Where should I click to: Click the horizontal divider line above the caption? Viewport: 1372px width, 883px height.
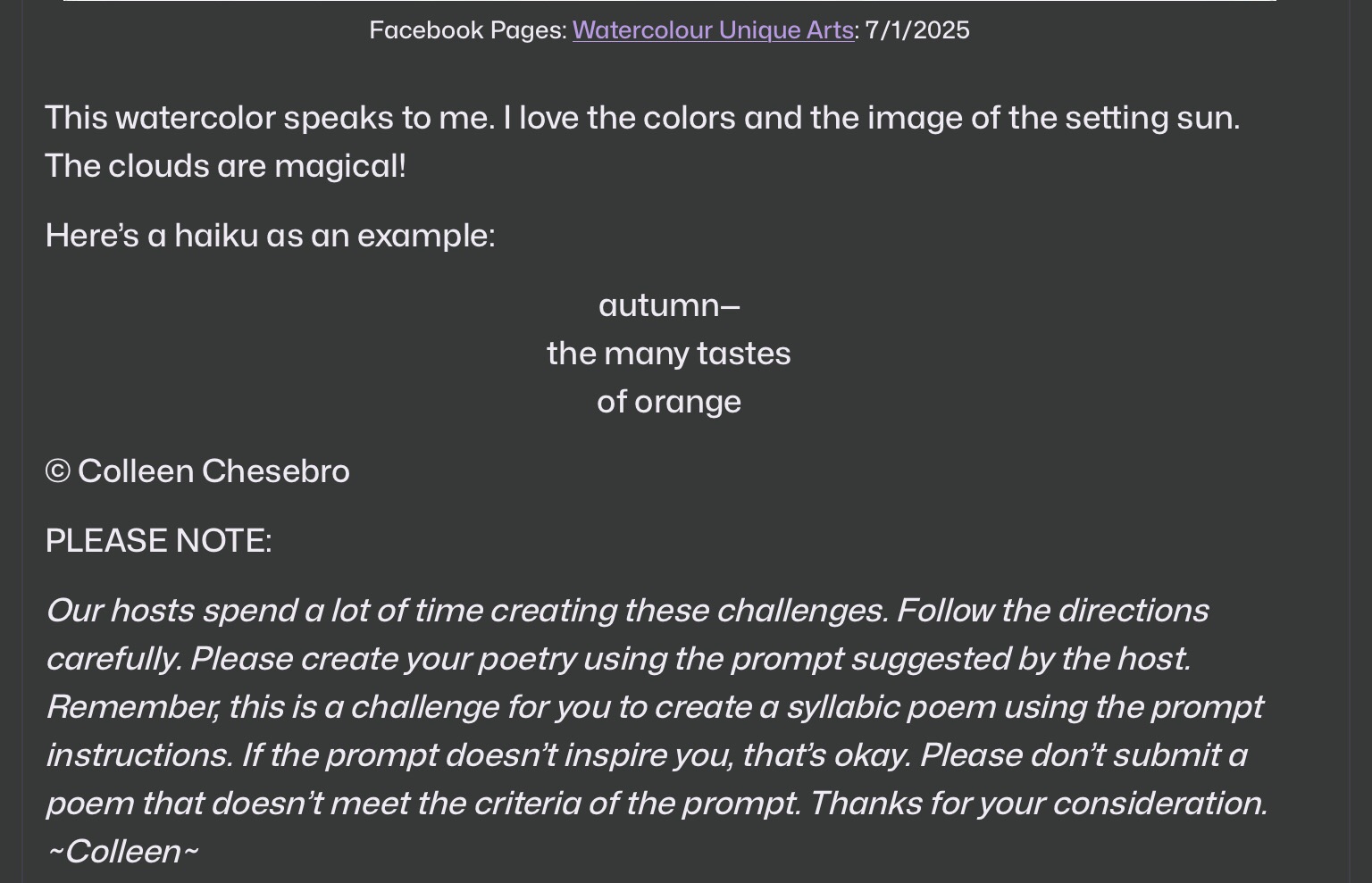[669, 1]
